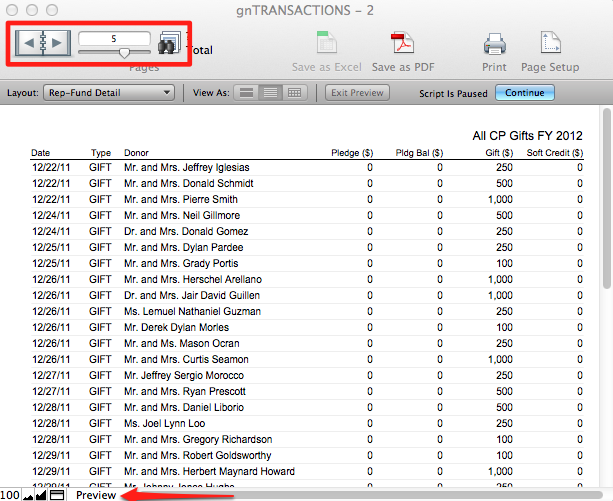The height and width of the screenshot is (501, 613).
Task: Open the Preview mode pop-up menu
Action: (x=96, y=495)
